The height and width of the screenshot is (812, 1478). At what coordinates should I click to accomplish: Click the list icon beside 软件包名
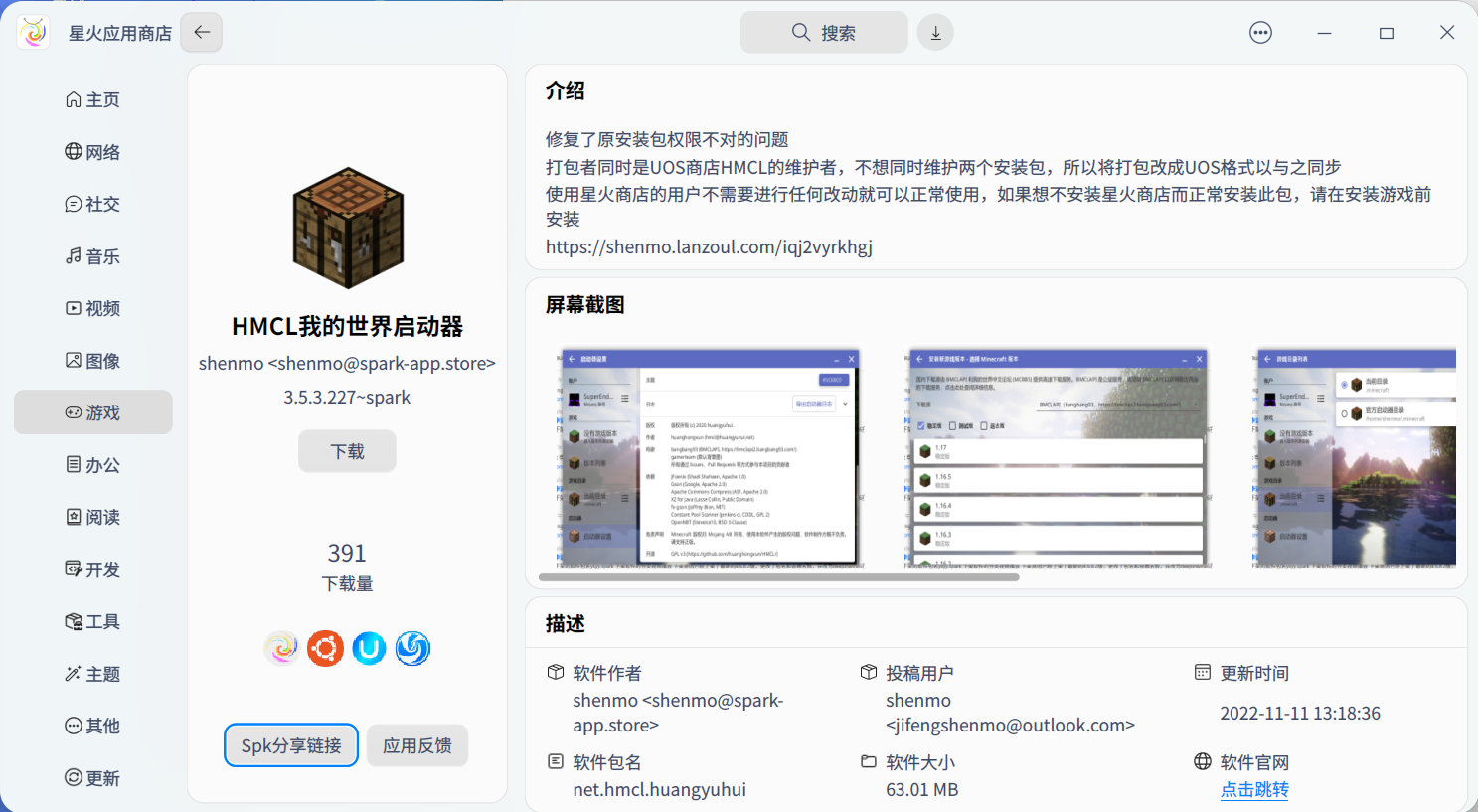[x=556, y=761]
